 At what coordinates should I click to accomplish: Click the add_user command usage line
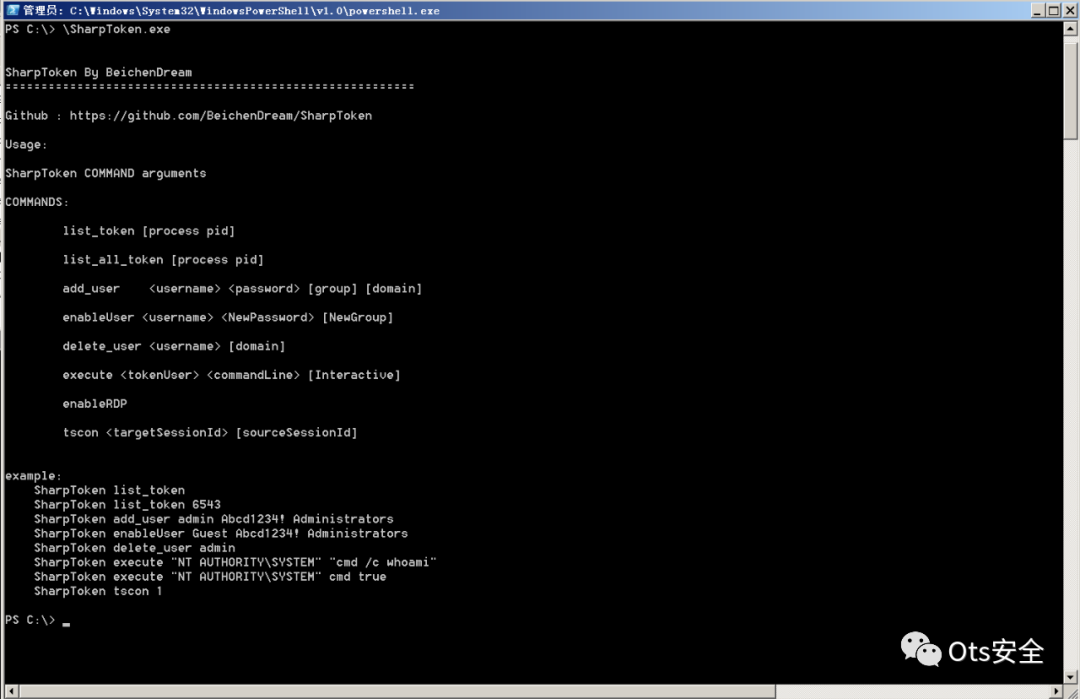pos(242,289)
